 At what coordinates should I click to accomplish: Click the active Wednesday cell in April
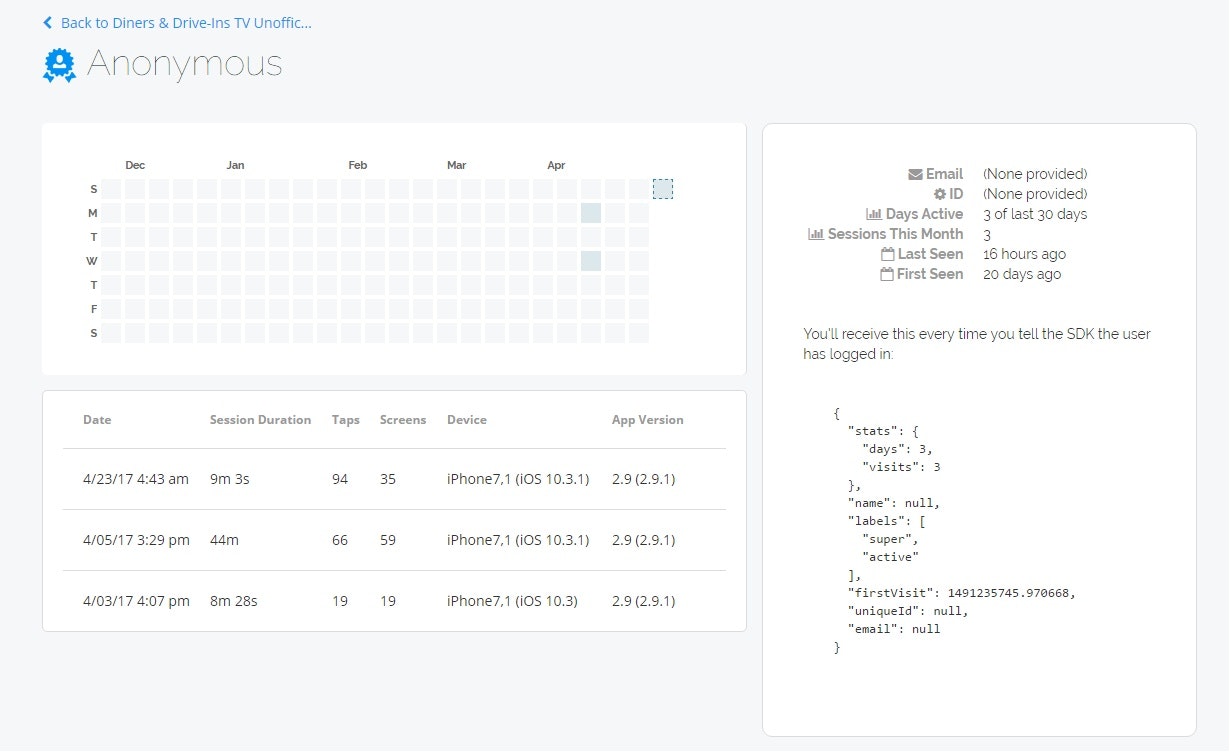591,261
